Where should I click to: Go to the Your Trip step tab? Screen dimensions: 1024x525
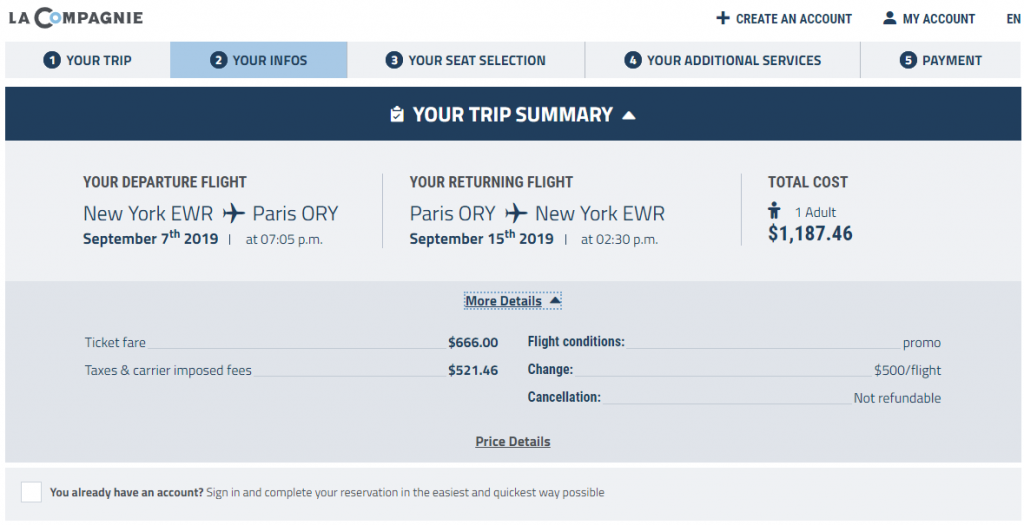click(x=88, y=60)
